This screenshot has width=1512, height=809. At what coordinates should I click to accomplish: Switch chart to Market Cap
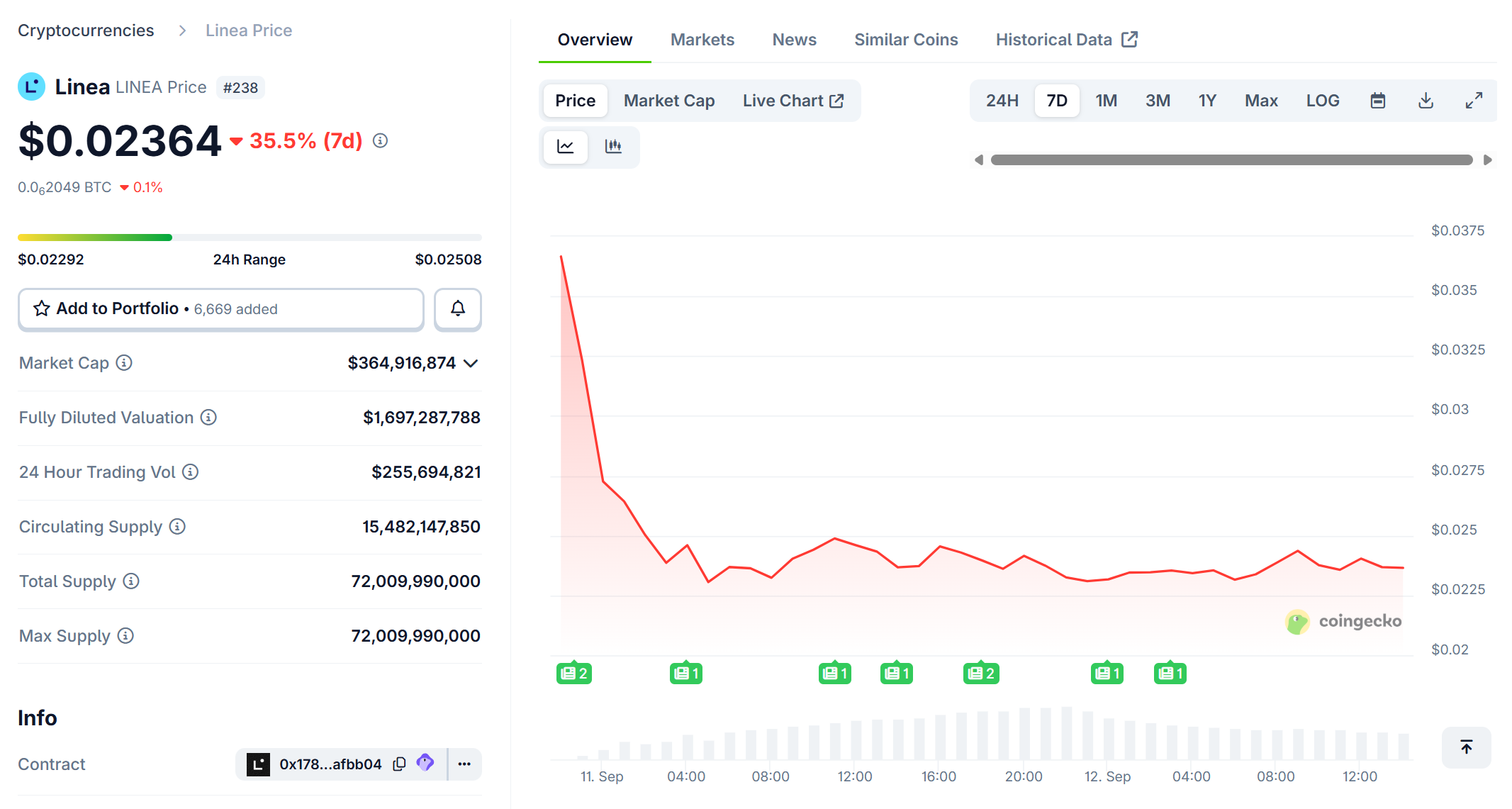(668, 101)
